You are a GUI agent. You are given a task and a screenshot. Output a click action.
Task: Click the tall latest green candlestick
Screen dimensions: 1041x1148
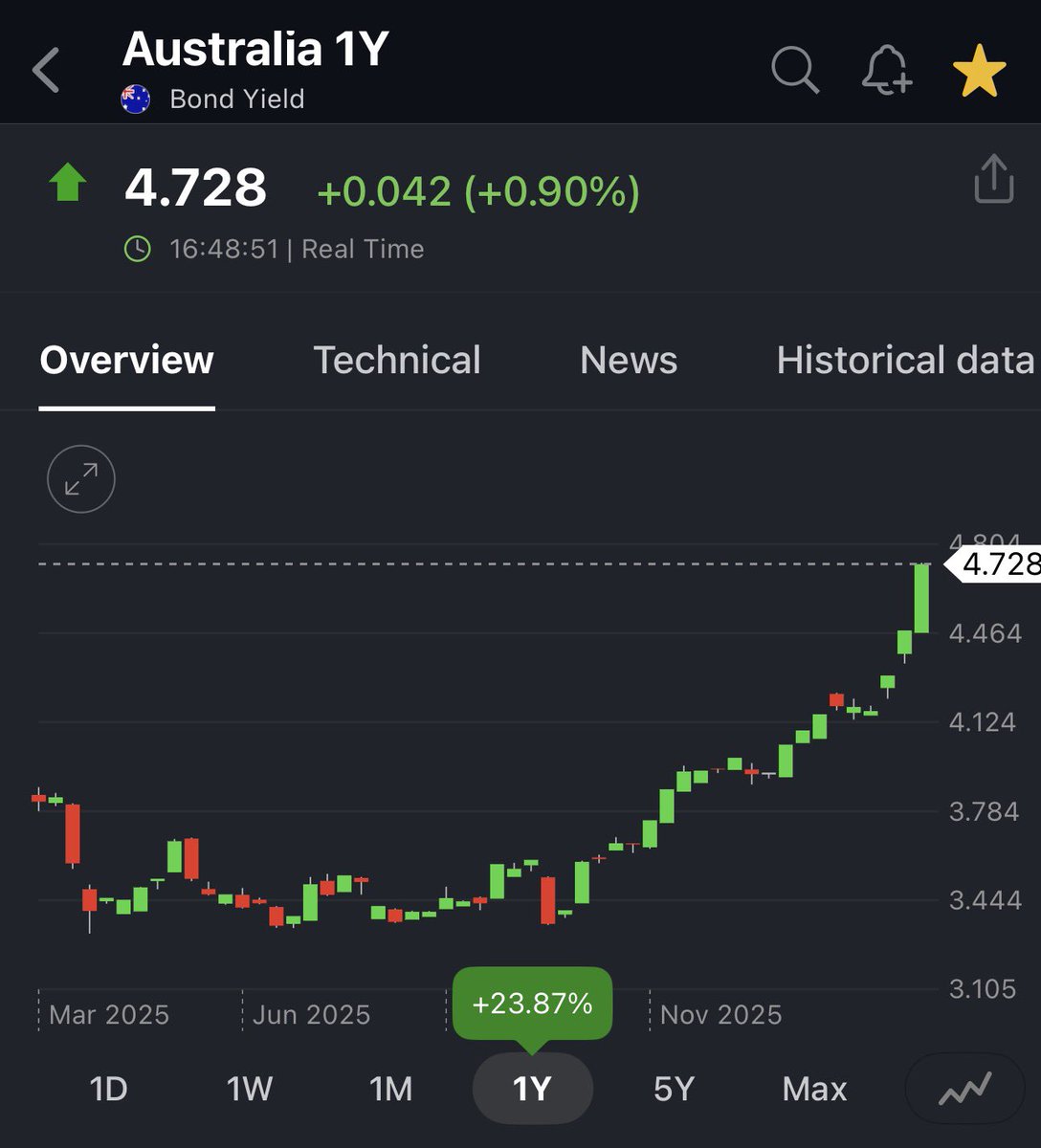[x=921, y=599]
